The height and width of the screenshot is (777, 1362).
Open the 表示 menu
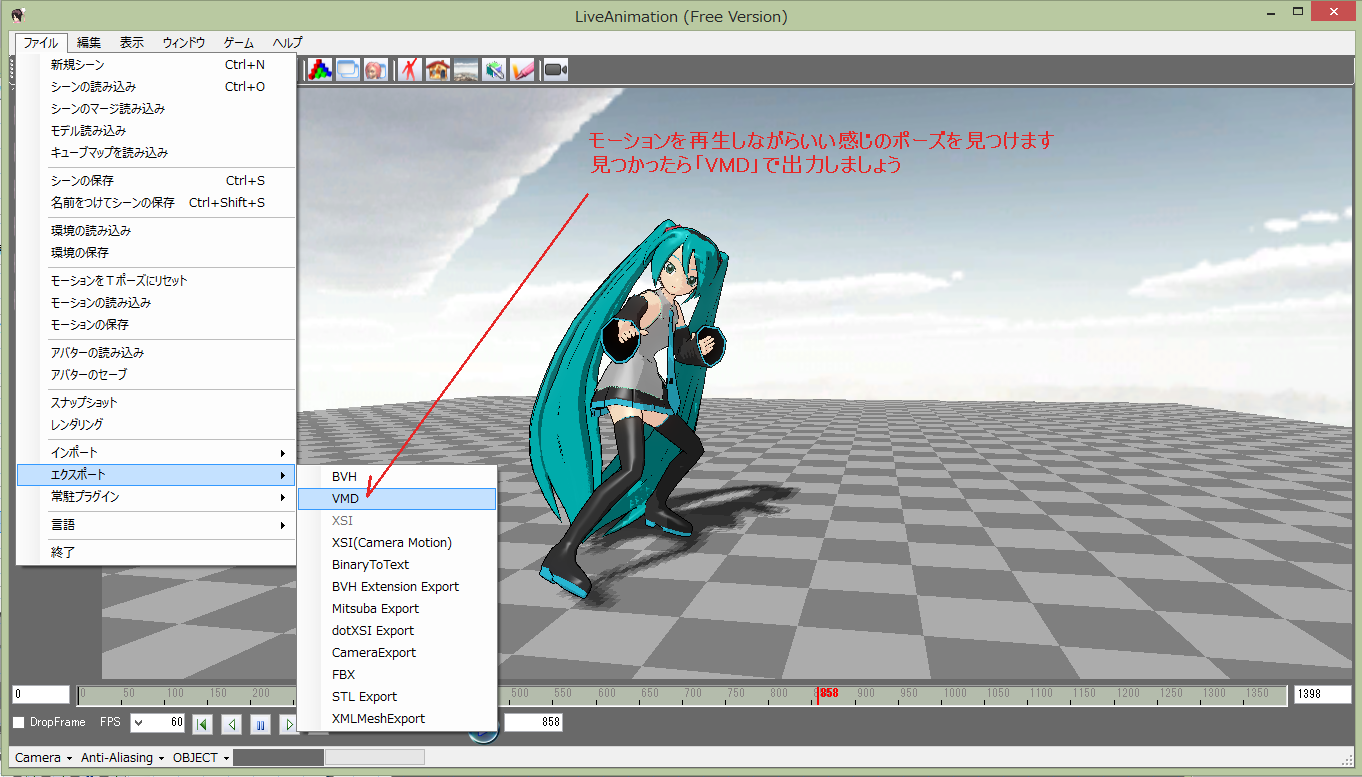[132, 42]
